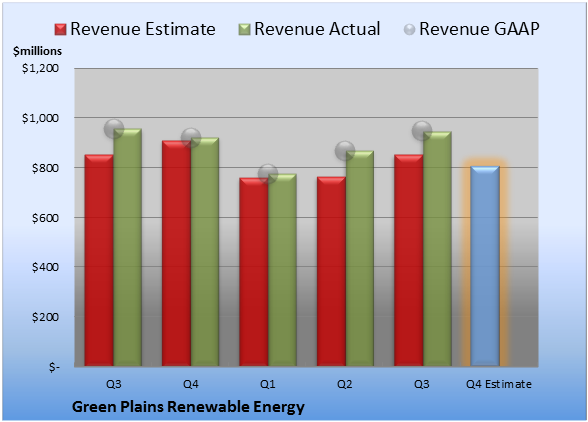This screenshot has width=588, height=422.
Task: Click the green actual bar above Q2
Action: 360,258
